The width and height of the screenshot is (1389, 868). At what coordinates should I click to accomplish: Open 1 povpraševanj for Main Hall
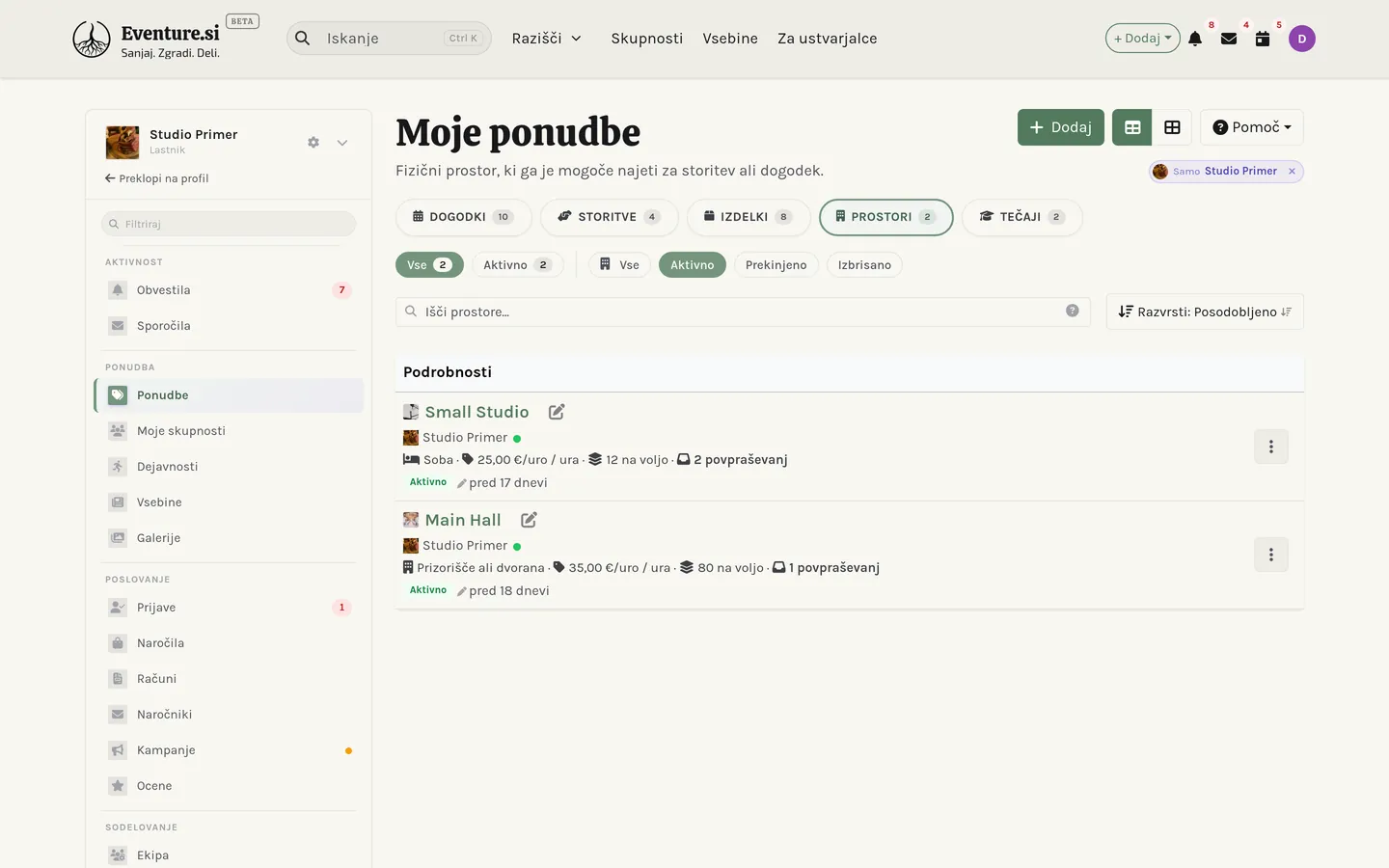click(x=826, y=568)
